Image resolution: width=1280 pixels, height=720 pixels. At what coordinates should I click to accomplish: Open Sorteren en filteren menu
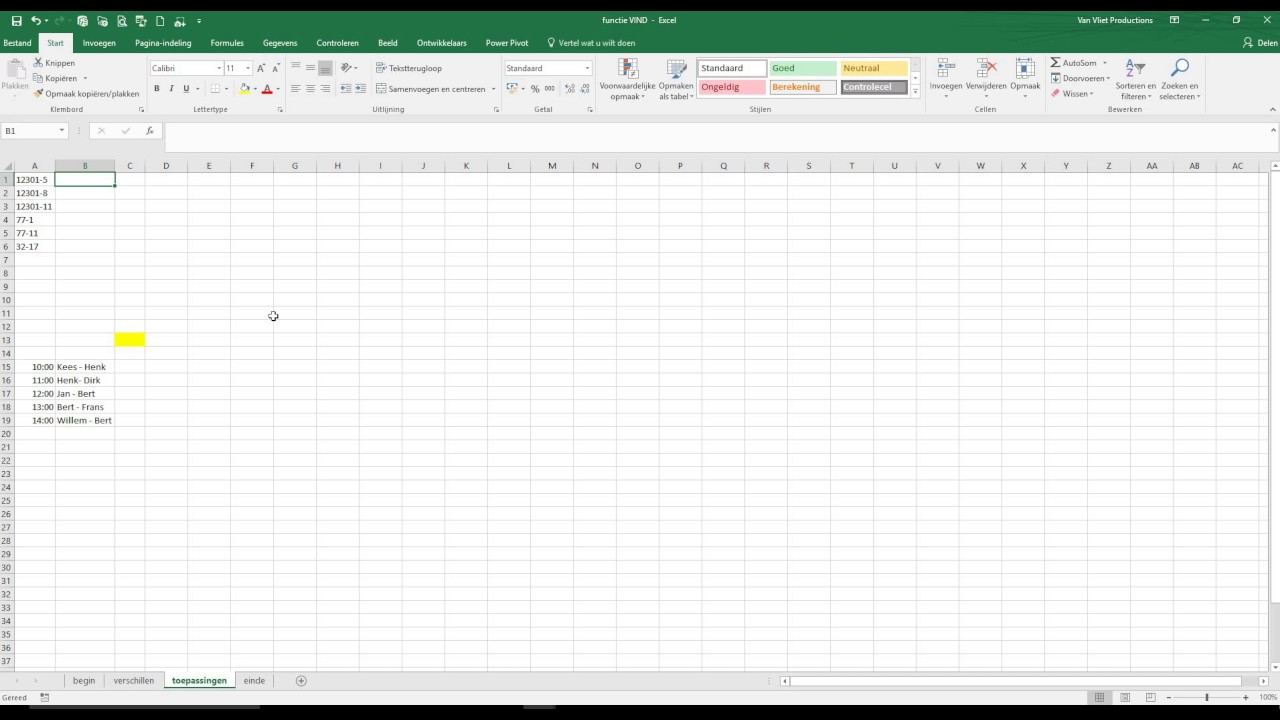pos(1136,80)
